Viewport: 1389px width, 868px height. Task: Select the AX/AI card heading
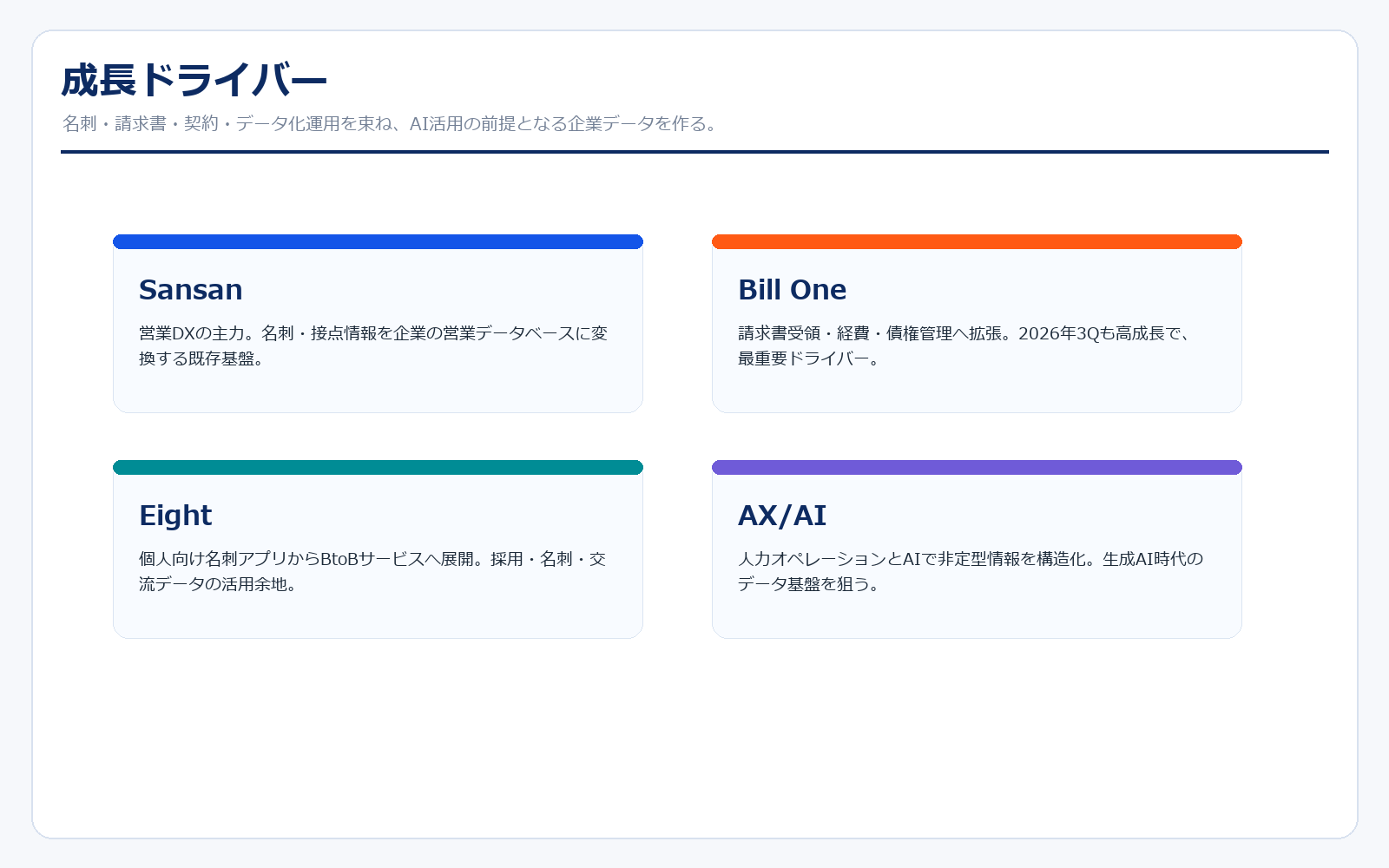[781, 516]
